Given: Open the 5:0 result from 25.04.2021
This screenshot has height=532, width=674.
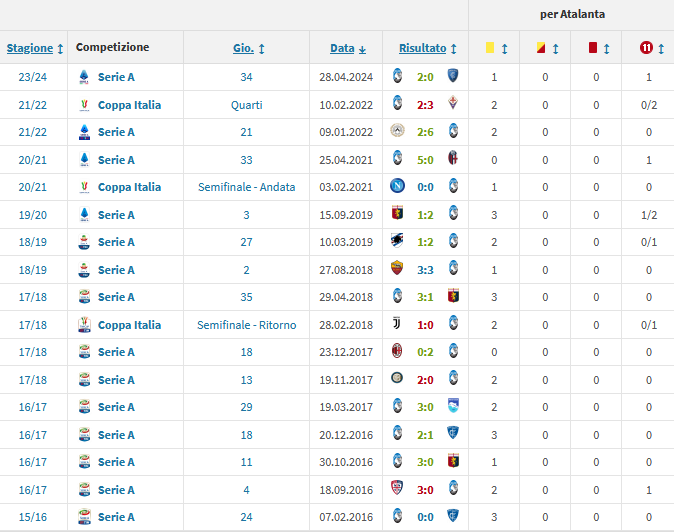Looking at the screenshot, I should coord(425,160).
